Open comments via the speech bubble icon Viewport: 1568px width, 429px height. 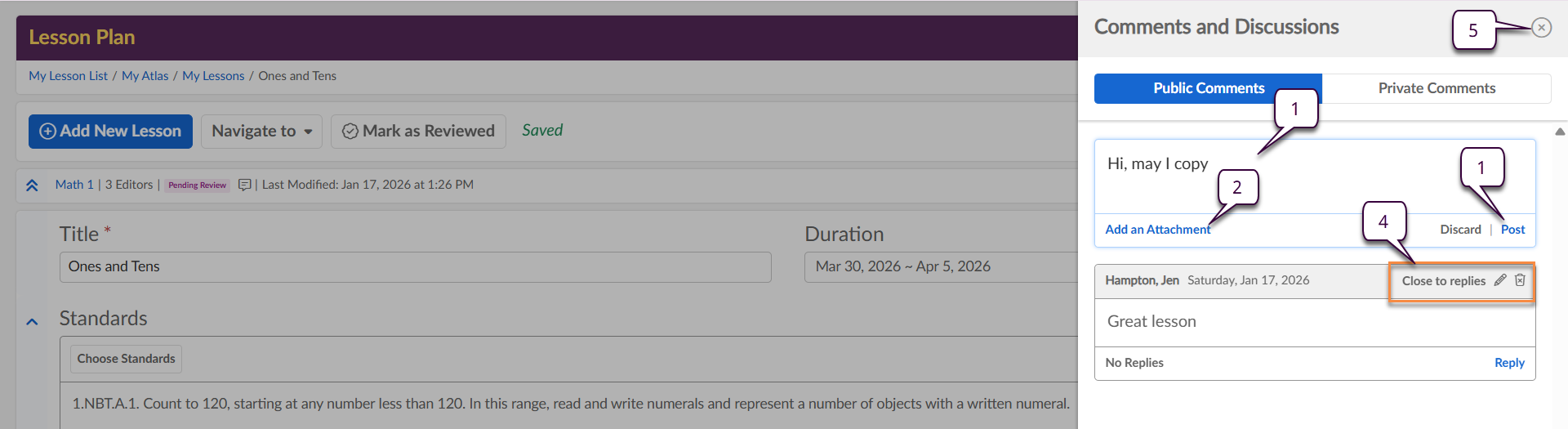[244, 185]
